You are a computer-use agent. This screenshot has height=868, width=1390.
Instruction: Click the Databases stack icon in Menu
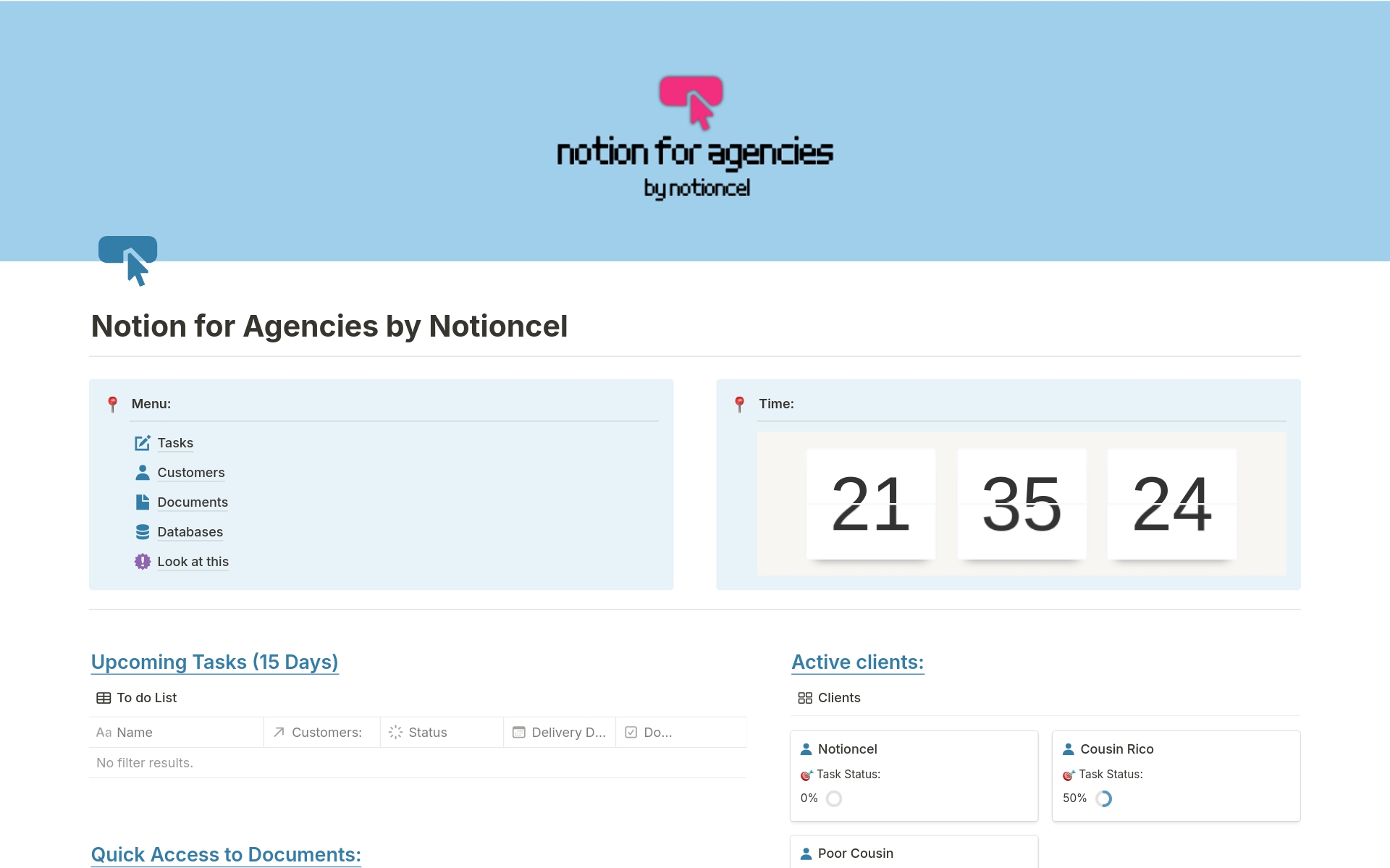143,532
